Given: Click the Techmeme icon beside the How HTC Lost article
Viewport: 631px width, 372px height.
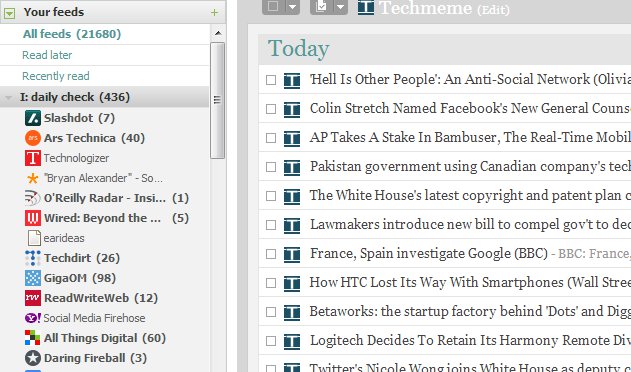Looking at the screenshot, I should [x=292, y=283].
